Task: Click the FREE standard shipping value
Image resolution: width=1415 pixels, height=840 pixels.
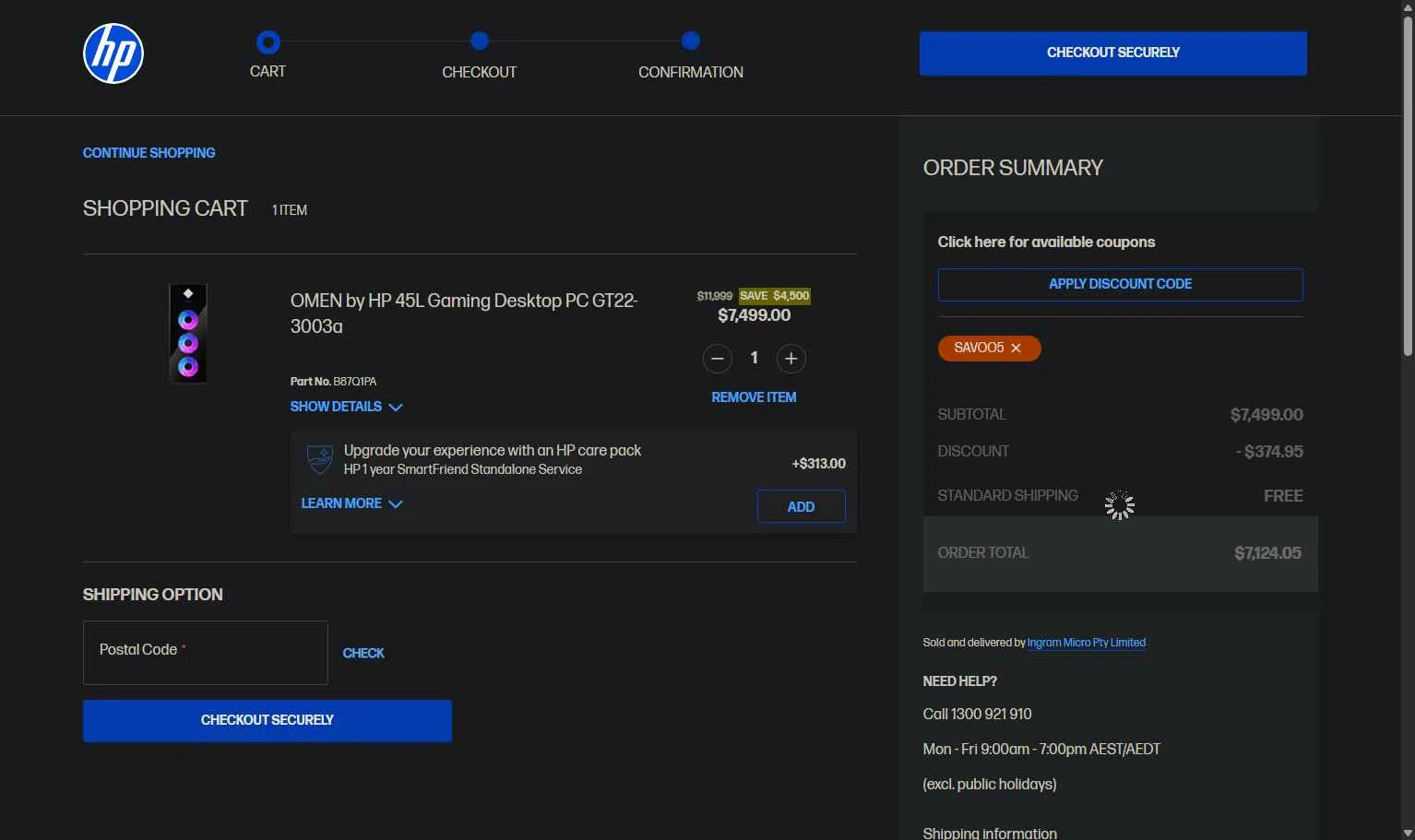Action: click(1283, 496)
